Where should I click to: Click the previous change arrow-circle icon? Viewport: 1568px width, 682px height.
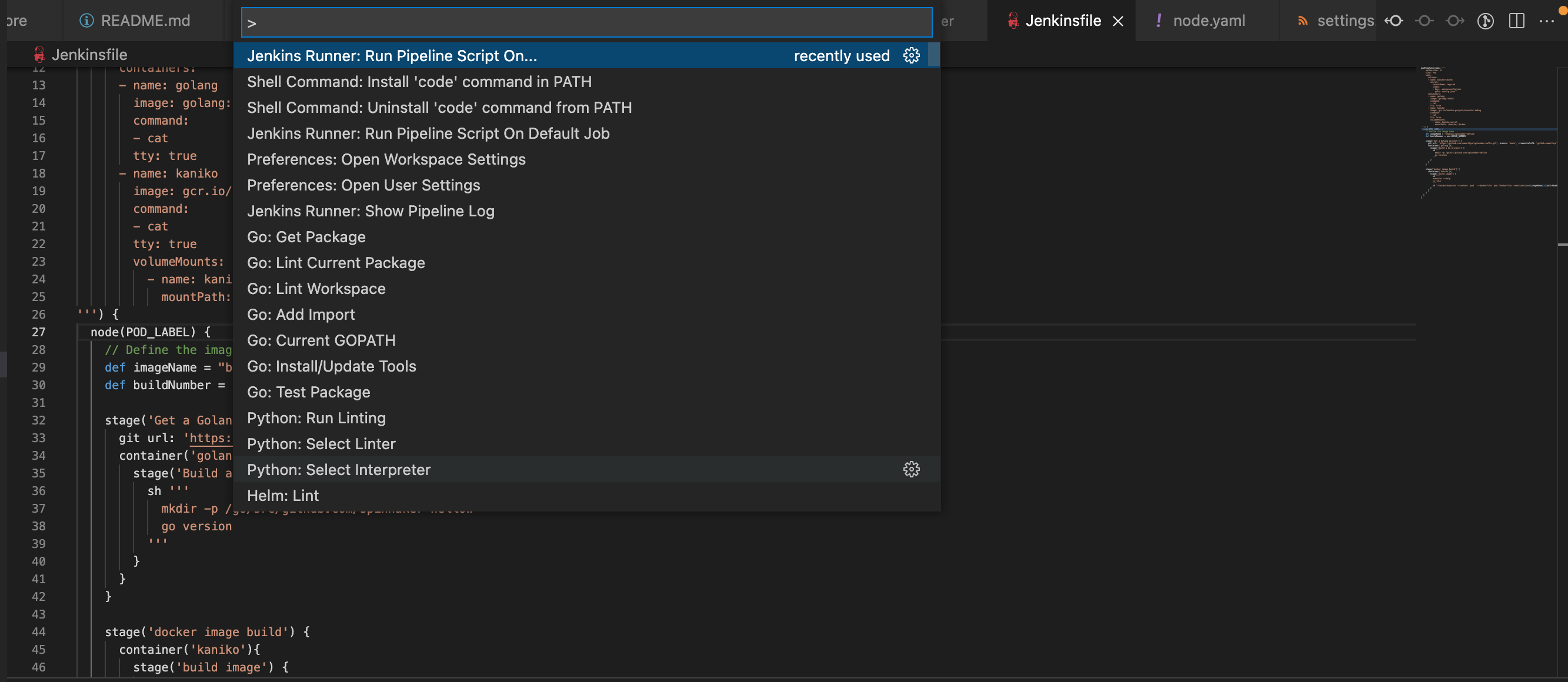1393,21
